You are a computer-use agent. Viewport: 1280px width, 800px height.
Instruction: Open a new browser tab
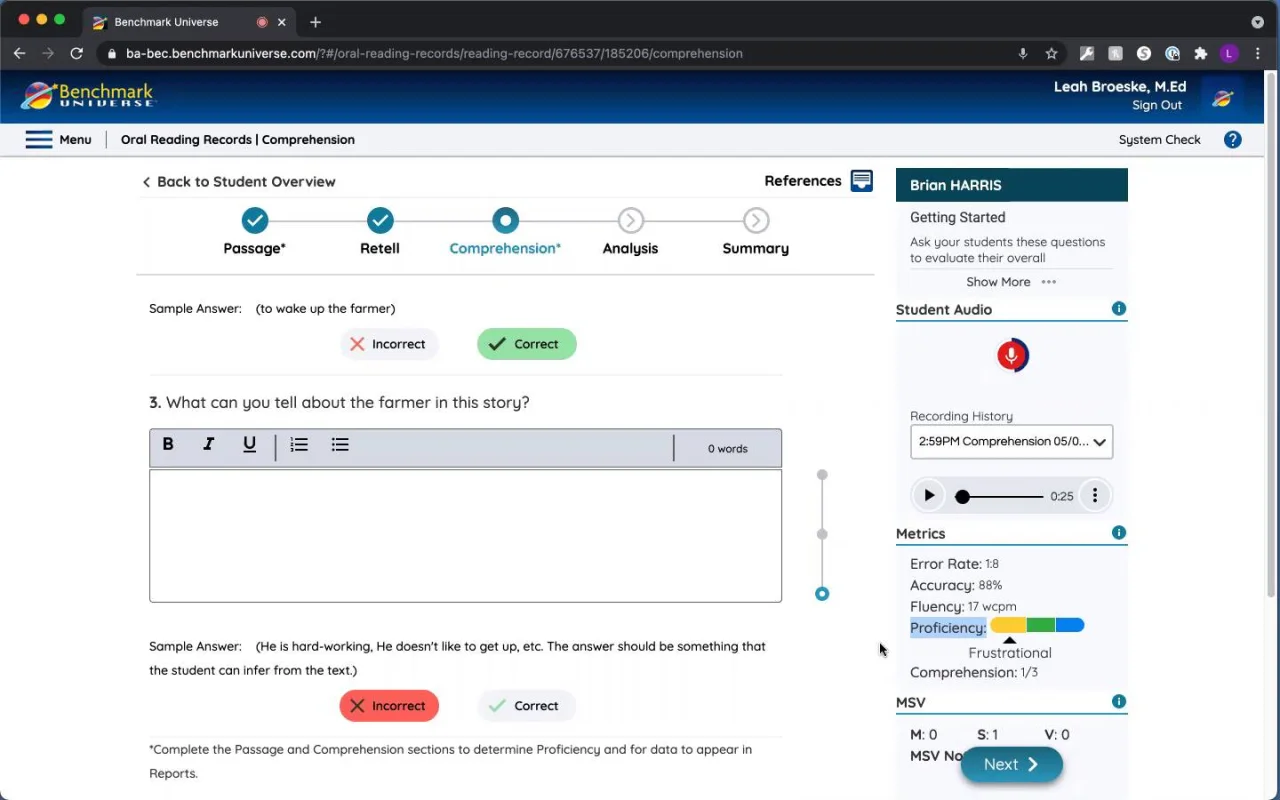(x=315, y=22)
